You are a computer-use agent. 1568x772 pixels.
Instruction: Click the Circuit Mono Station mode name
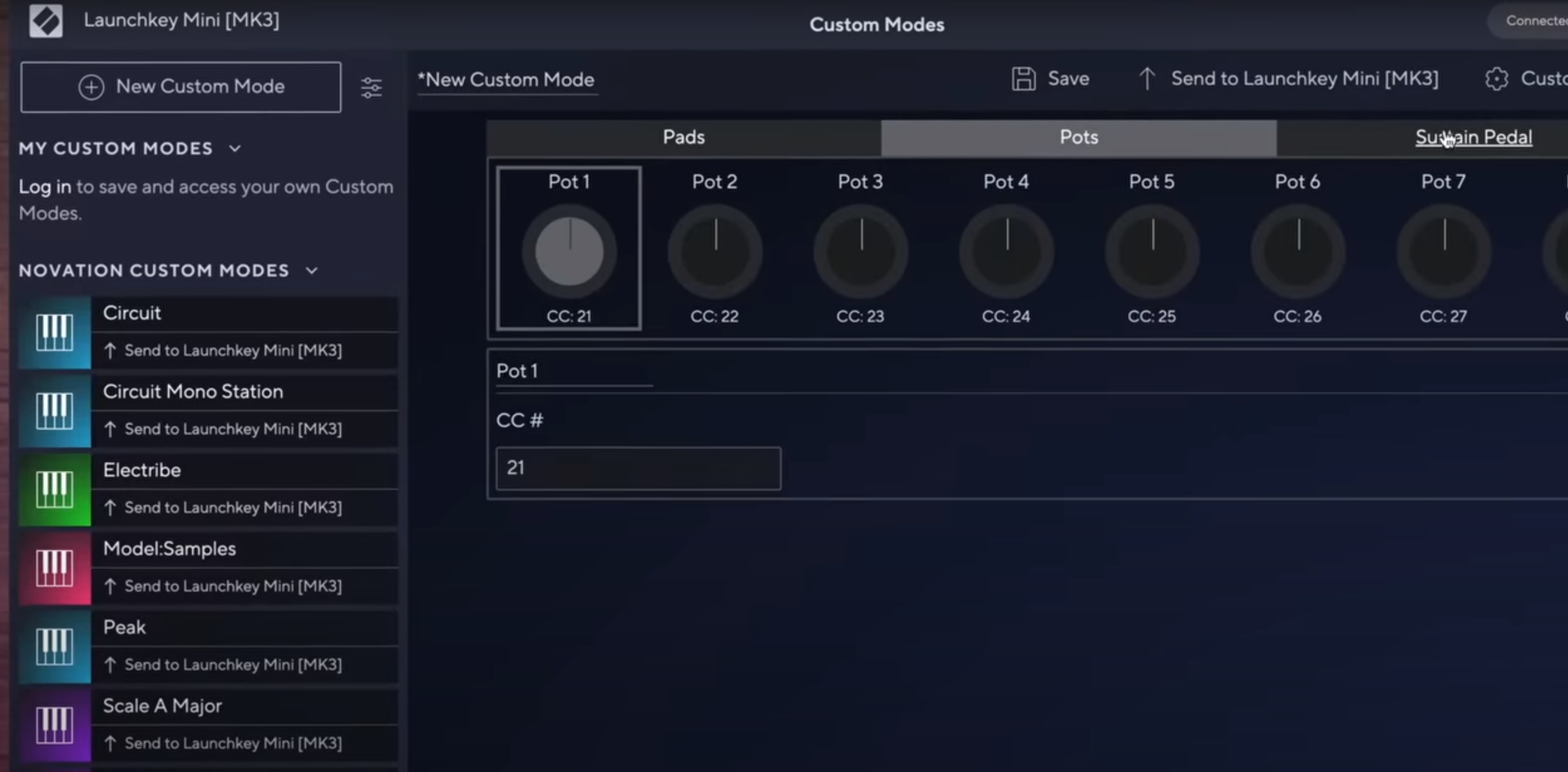193,392
